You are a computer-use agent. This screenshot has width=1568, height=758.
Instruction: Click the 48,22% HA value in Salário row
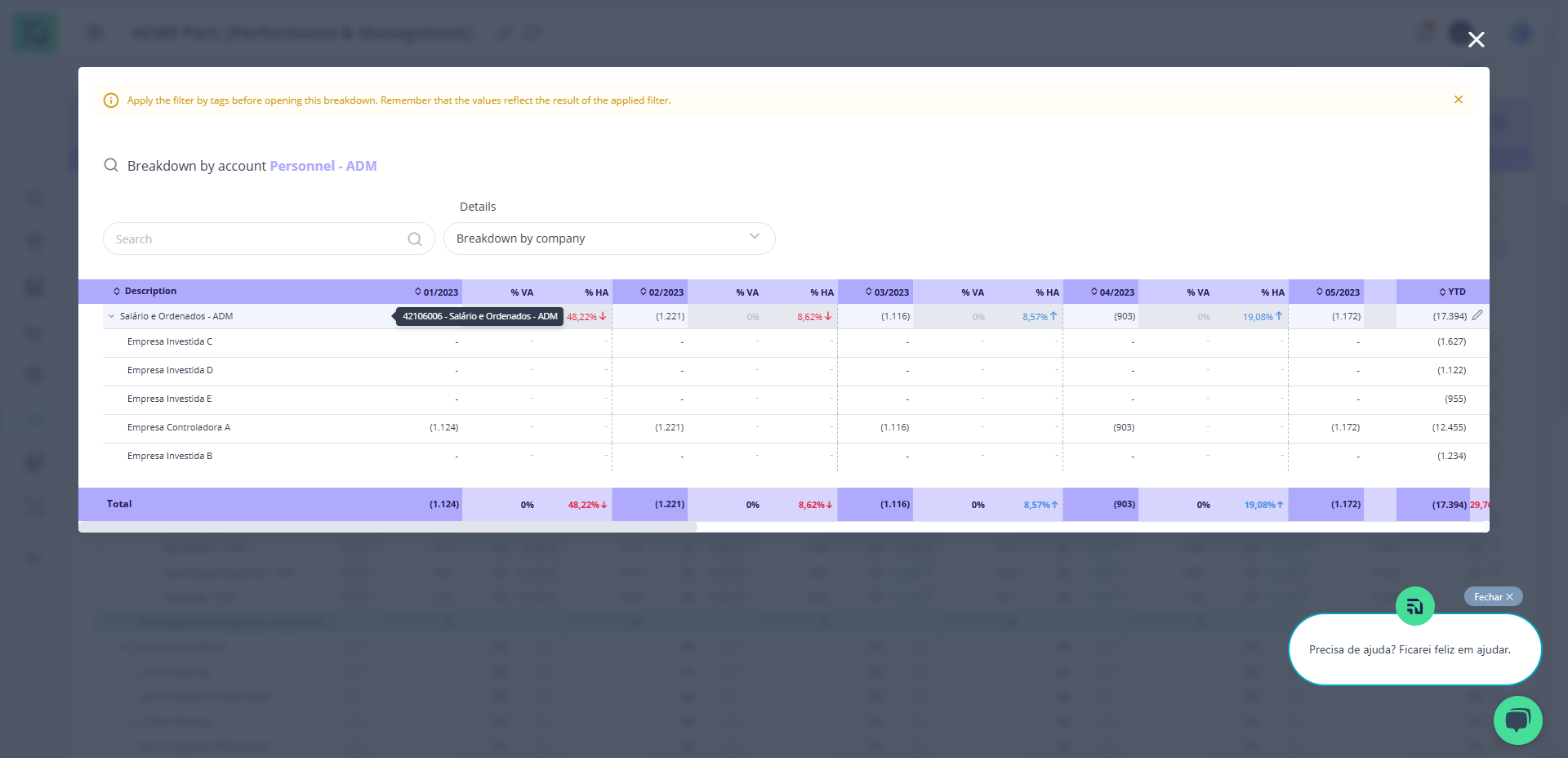coord(586,317)
